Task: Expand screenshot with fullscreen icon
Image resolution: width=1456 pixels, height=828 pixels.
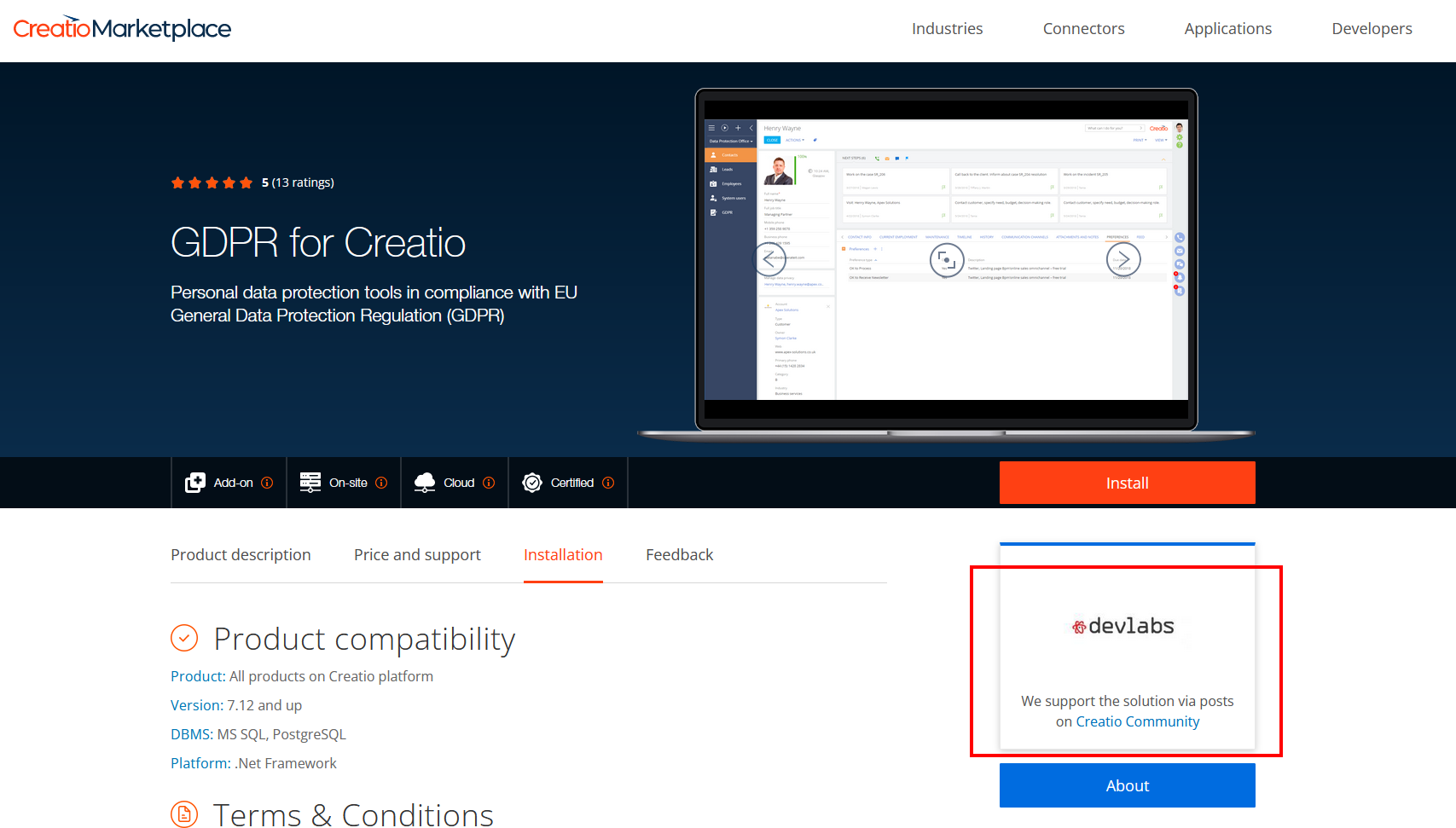Action: pos(946,259)
